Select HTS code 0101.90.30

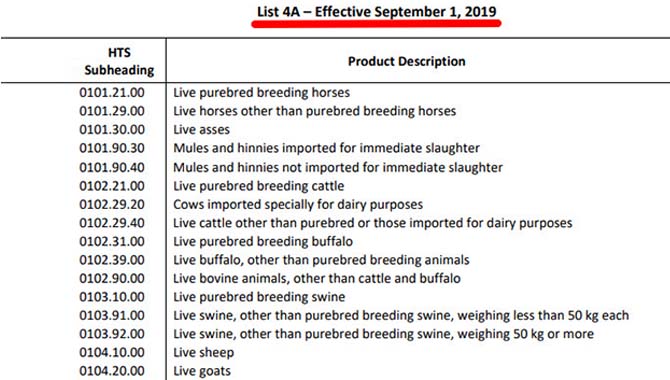(x=112, y=148)
